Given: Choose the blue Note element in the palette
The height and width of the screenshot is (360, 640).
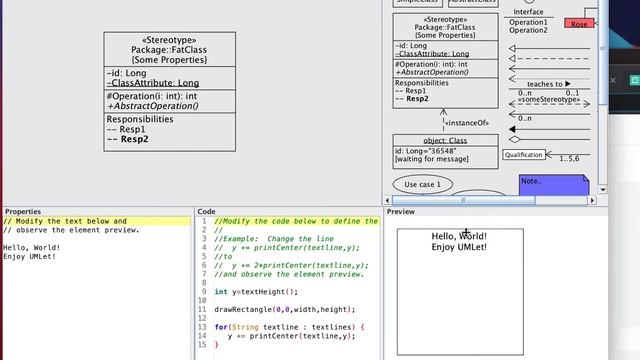Looking at the screenshot, I should click(x=554, y=185).
